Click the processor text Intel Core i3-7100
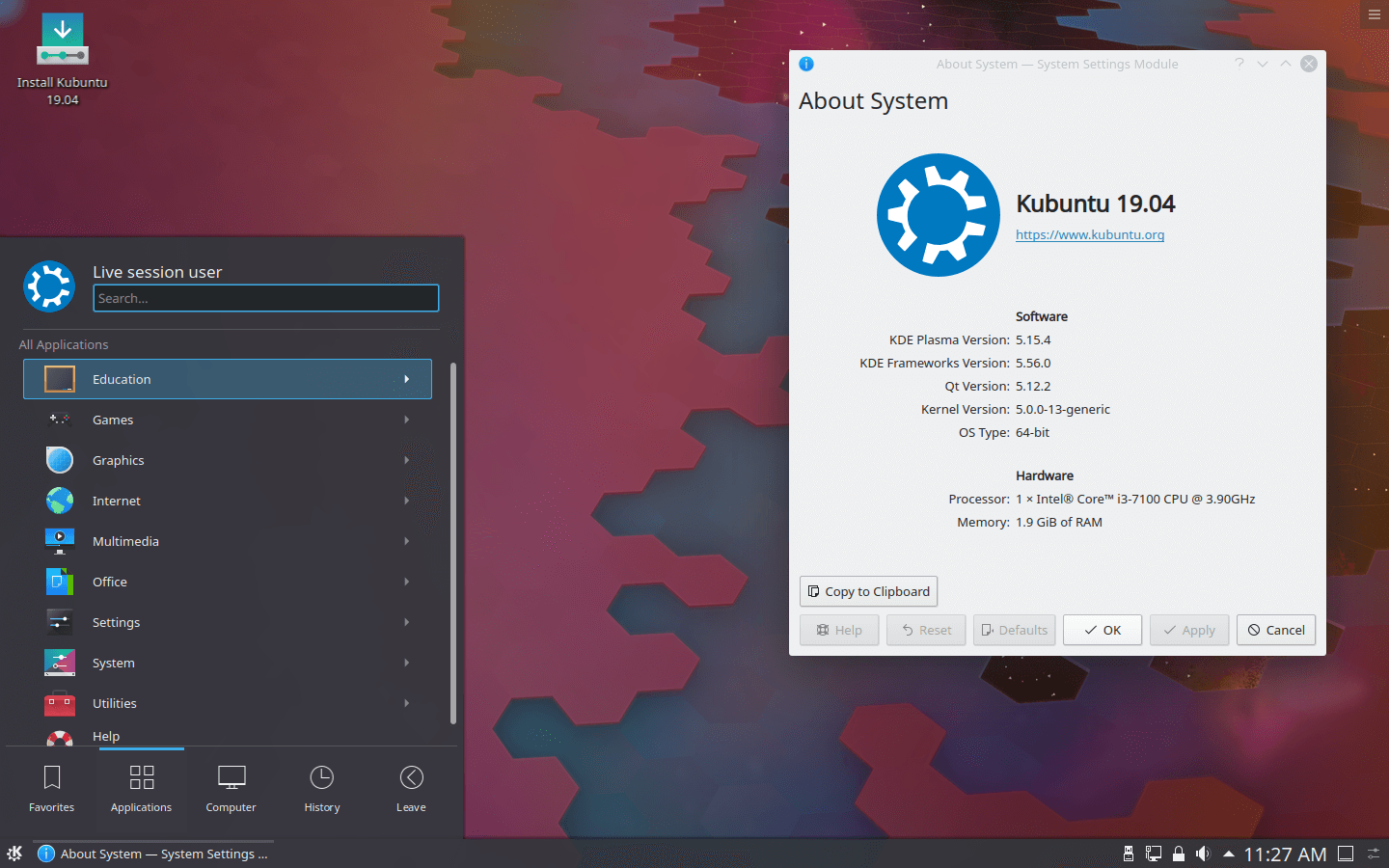 1135,499
